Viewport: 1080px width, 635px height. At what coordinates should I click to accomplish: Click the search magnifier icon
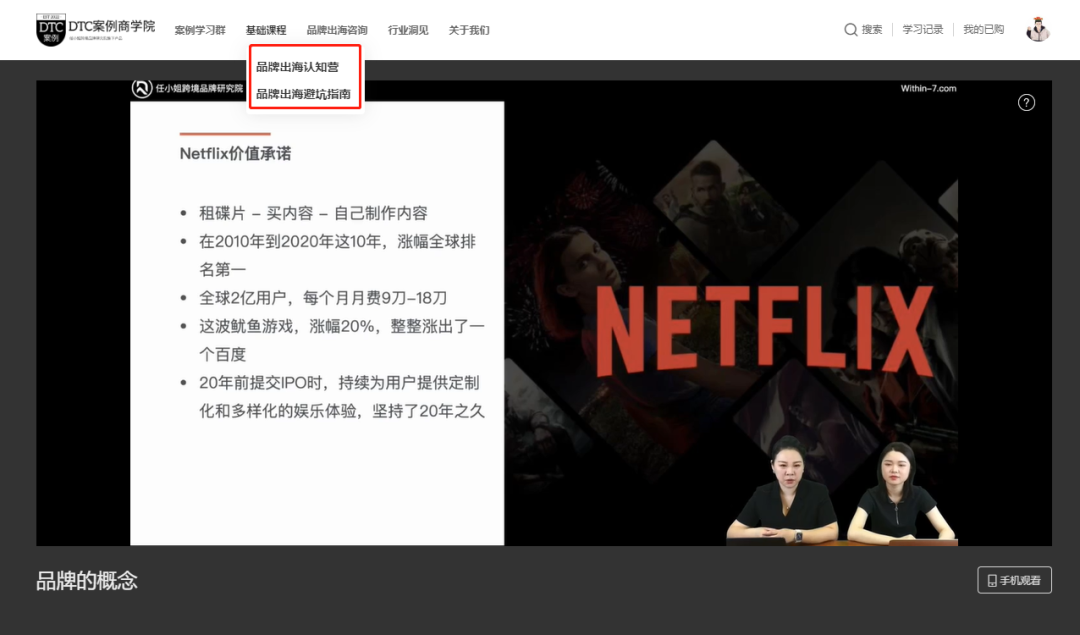pos(851,30)
